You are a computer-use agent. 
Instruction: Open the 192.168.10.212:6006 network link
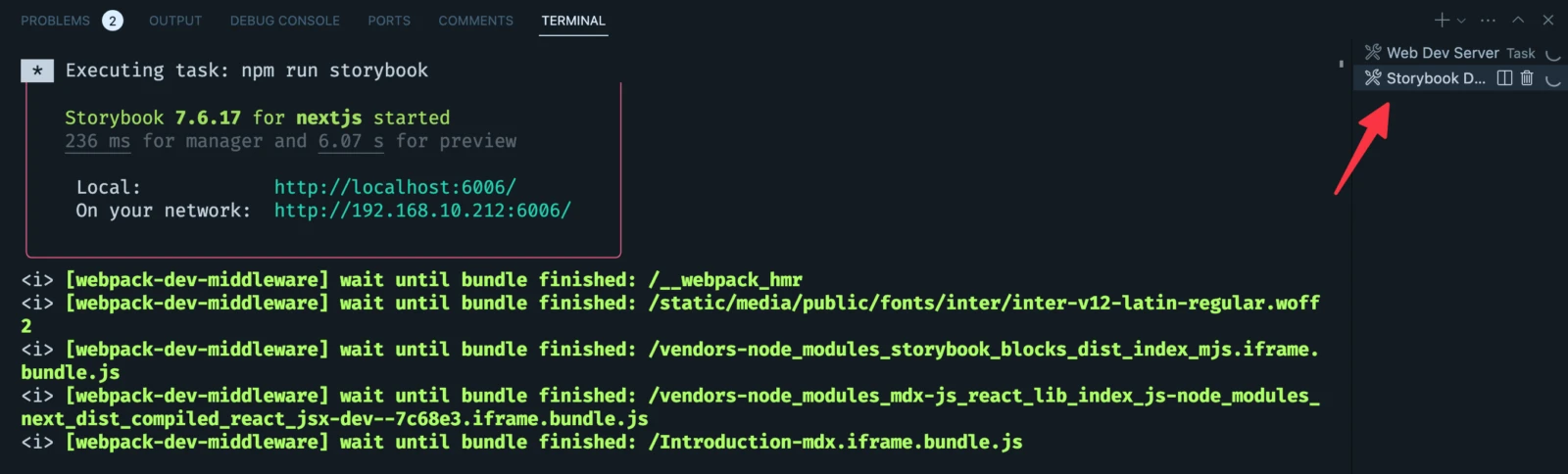tap(422, 211)
